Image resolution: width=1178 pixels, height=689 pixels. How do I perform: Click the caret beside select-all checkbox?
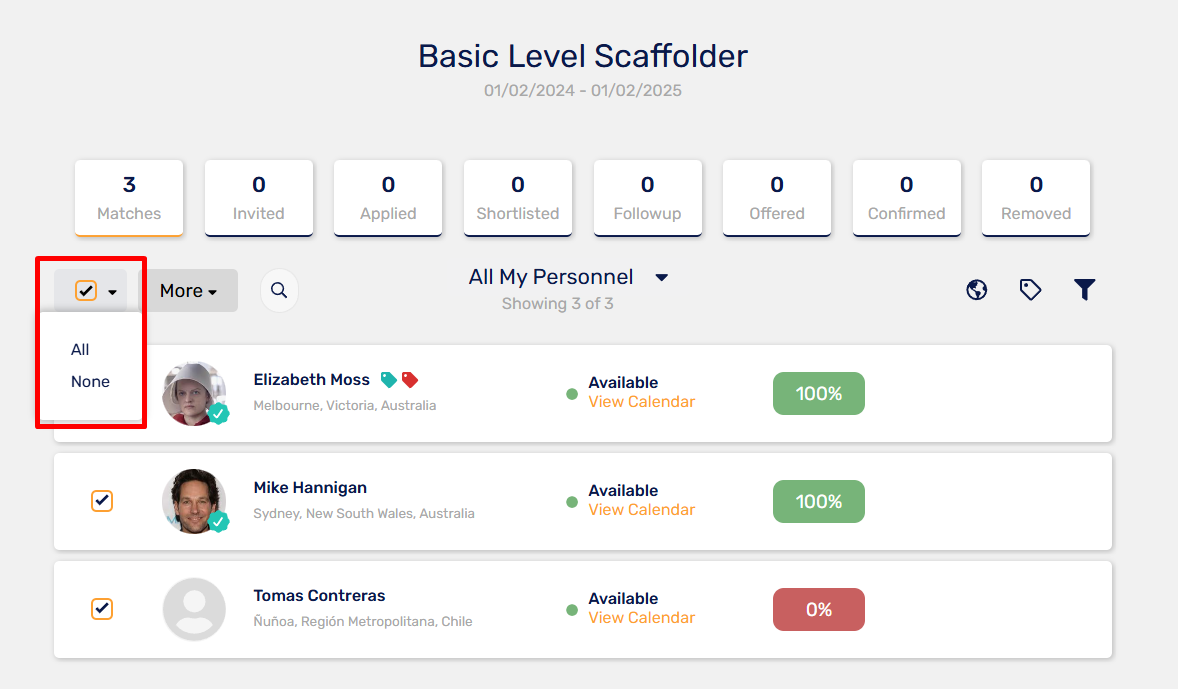[112, 292]
